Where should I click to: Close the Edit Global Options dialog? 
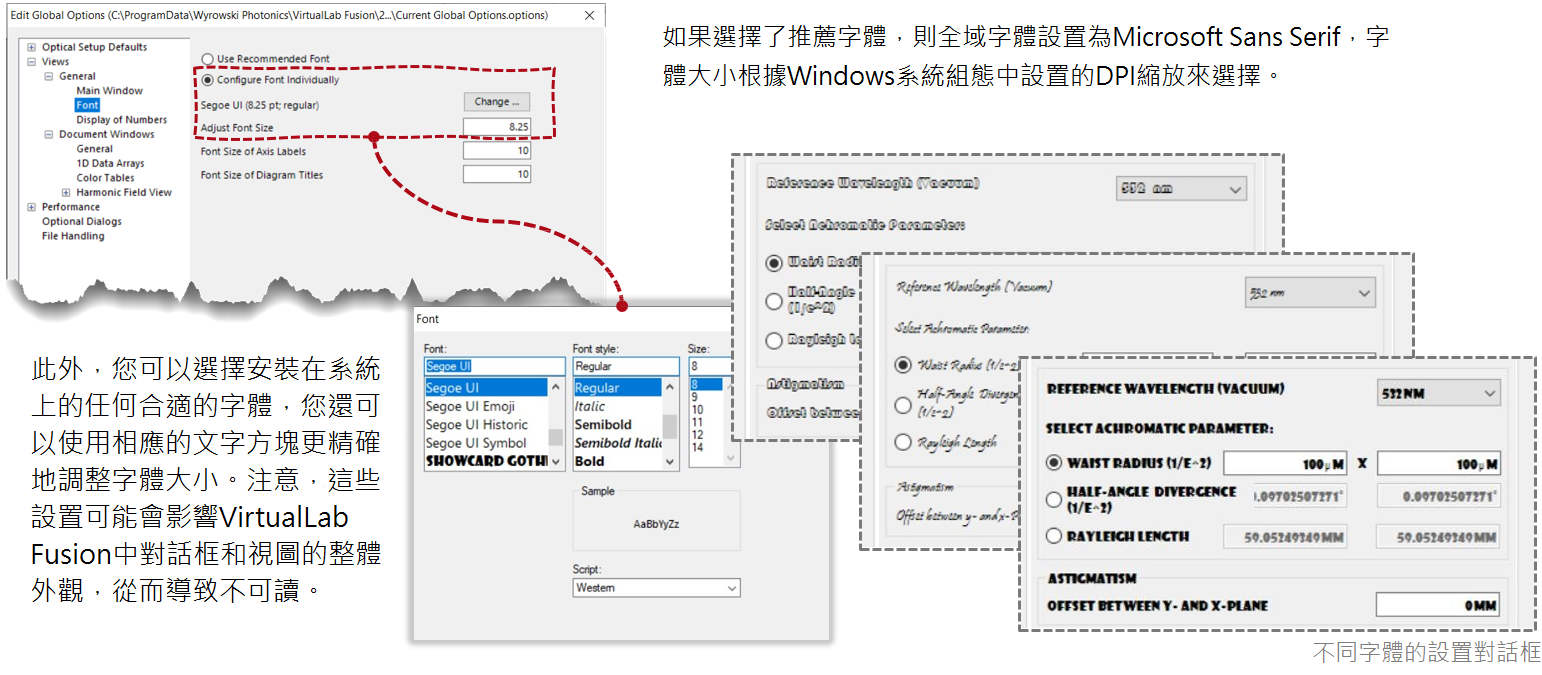coord(589,16)
